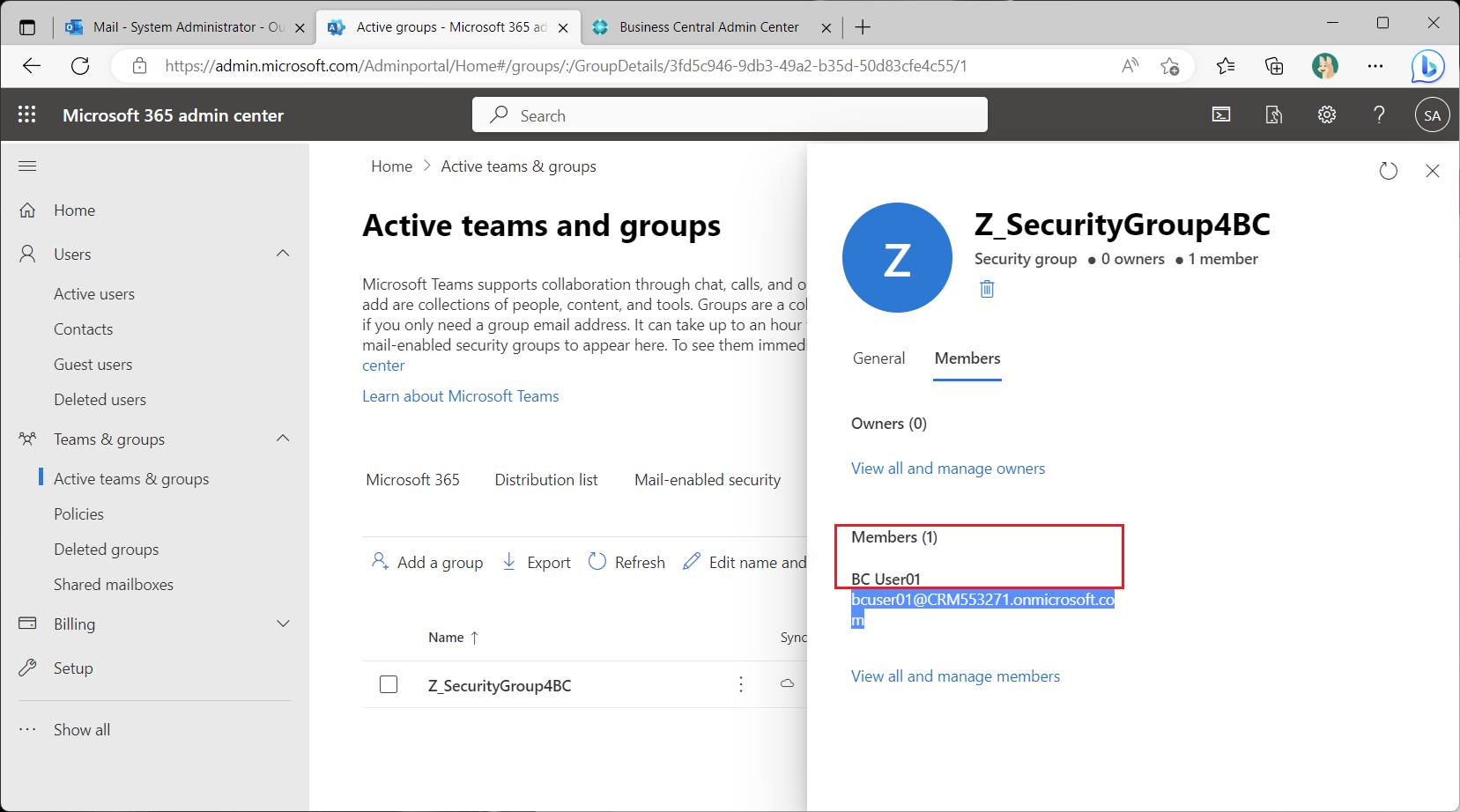Open the SA account avatar
The width and height of the screenshot is (1460, 812).
click(1433, 114)
